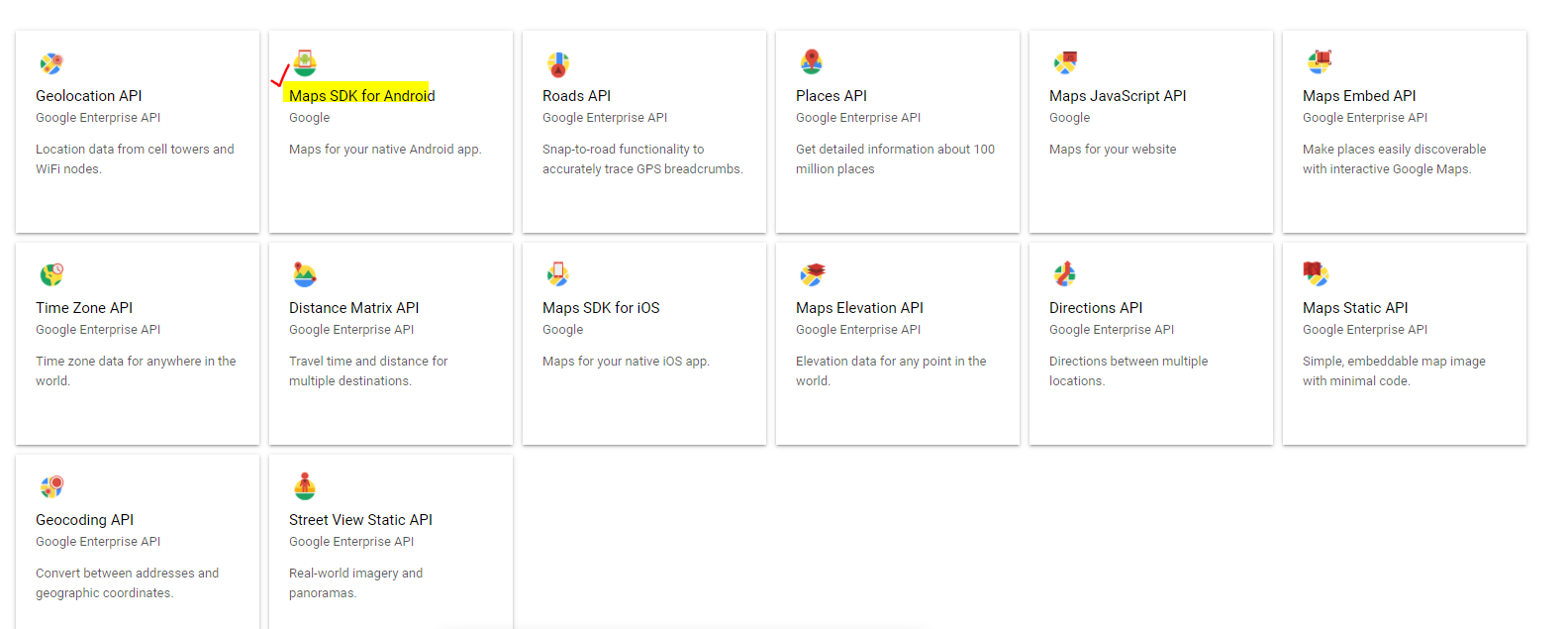Viewport: 1568px width, 629px height.
Task: Open Maps SDK for Android title
Action: 362,96
